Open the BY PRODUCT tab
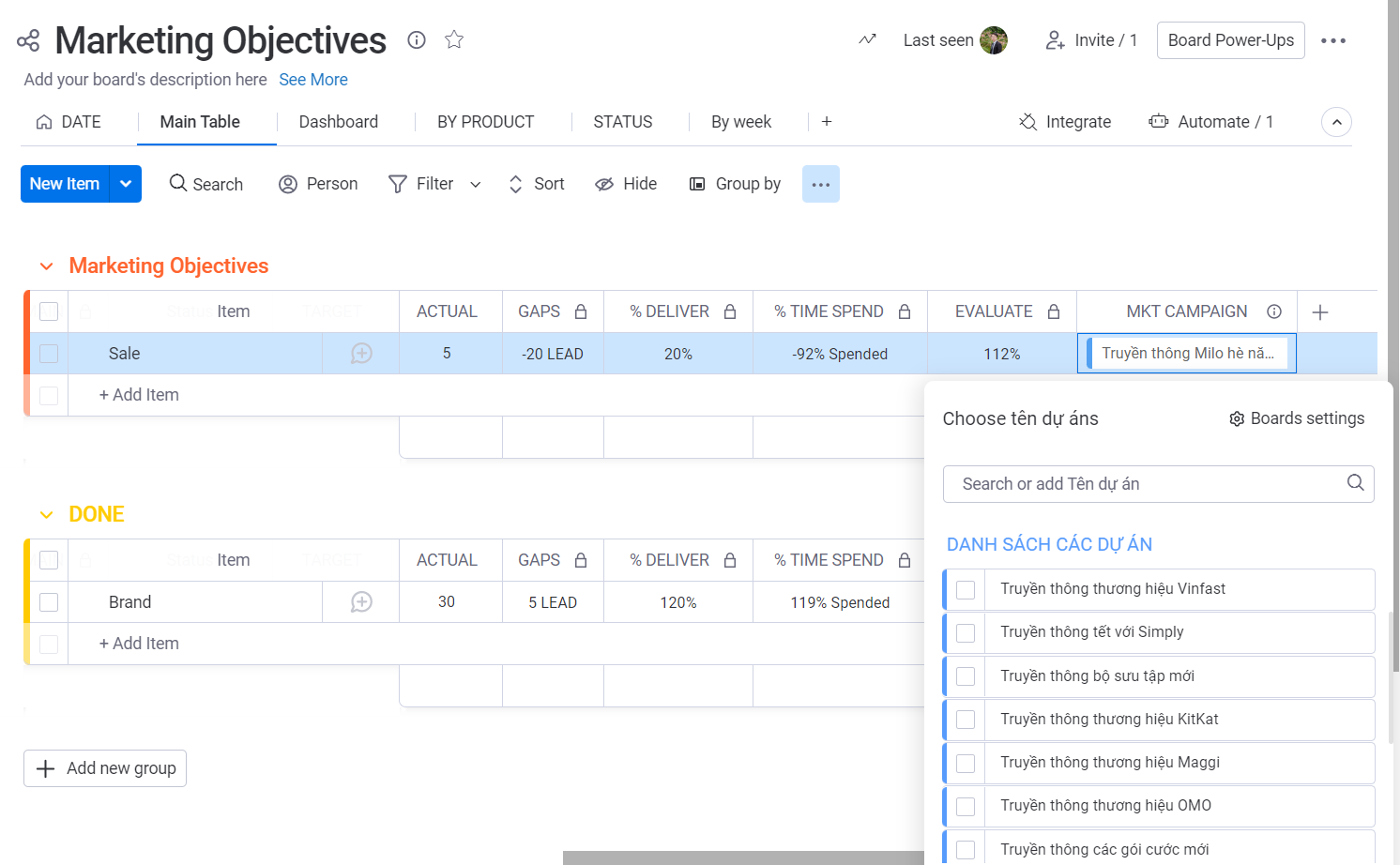 486,121
